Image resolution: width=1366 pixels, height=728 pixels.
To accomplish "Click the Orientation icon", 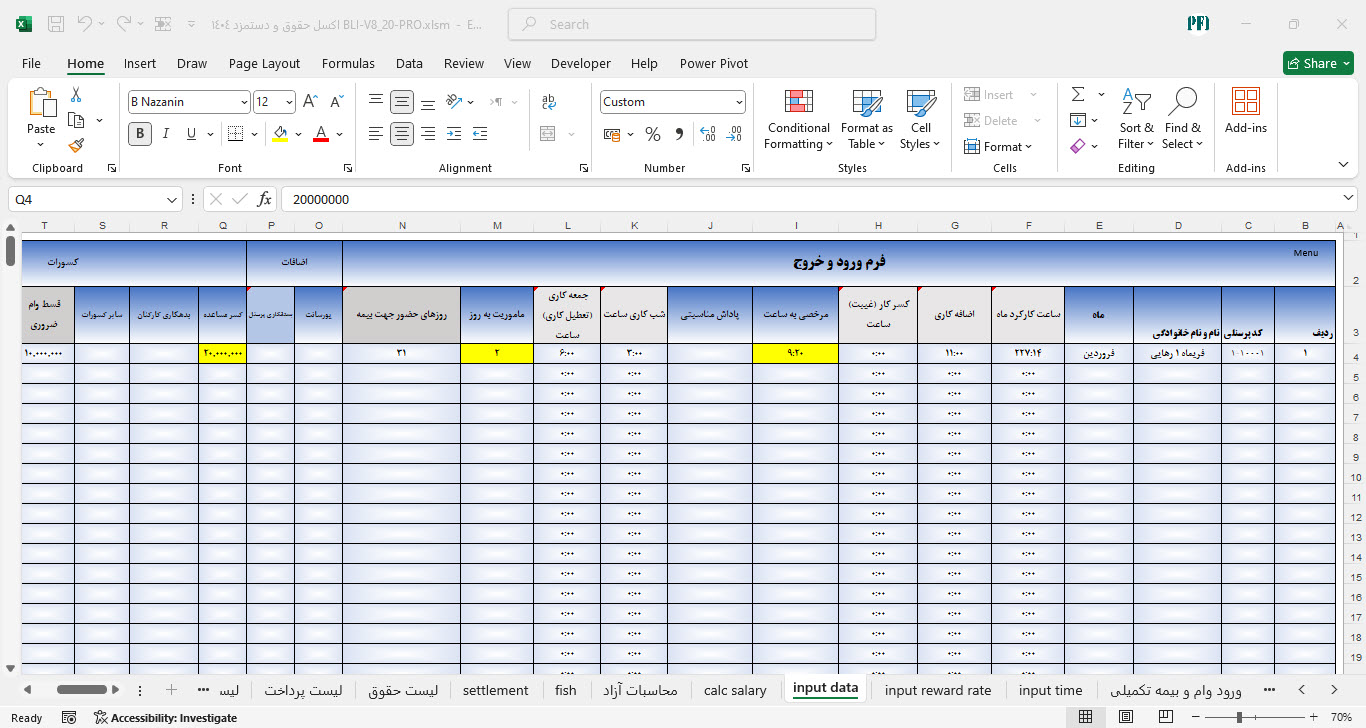I will (454, 102).
